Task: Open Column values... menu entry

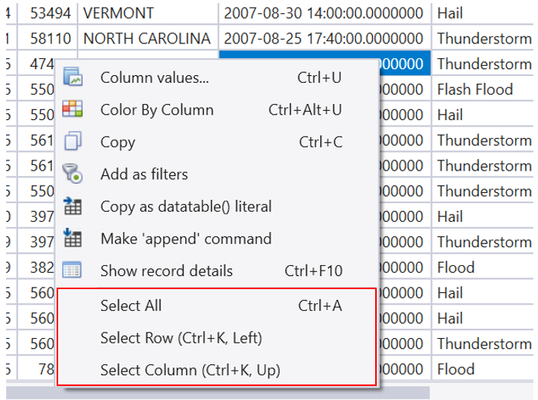Action: tap(217, 78)
